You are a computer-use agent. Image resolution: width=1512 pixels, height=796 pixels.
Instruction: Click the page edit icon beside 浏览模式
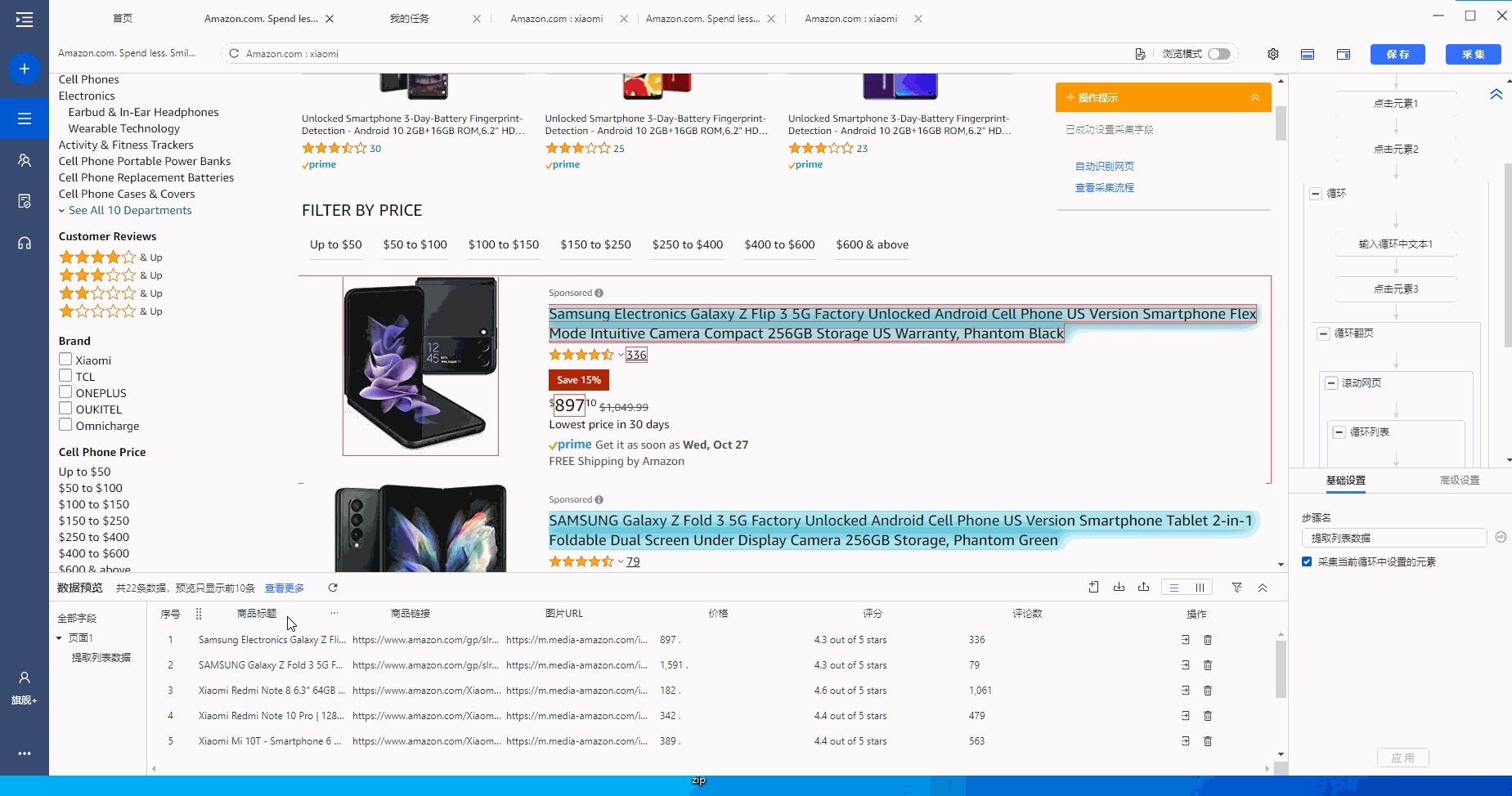click(x=1140, y=54)
